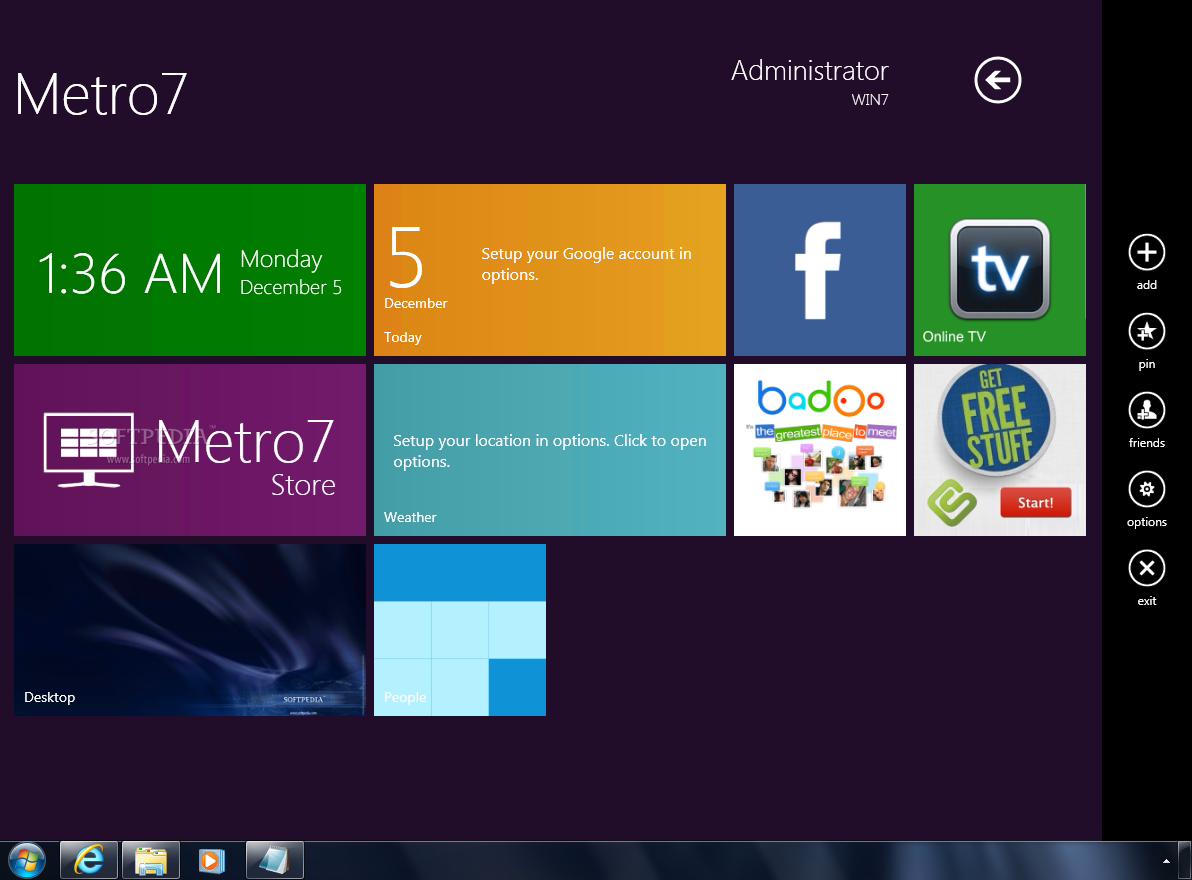Click the clock tile showing 1:36 AM
This screenshot has height=880, width=1192.
(190, 270)
